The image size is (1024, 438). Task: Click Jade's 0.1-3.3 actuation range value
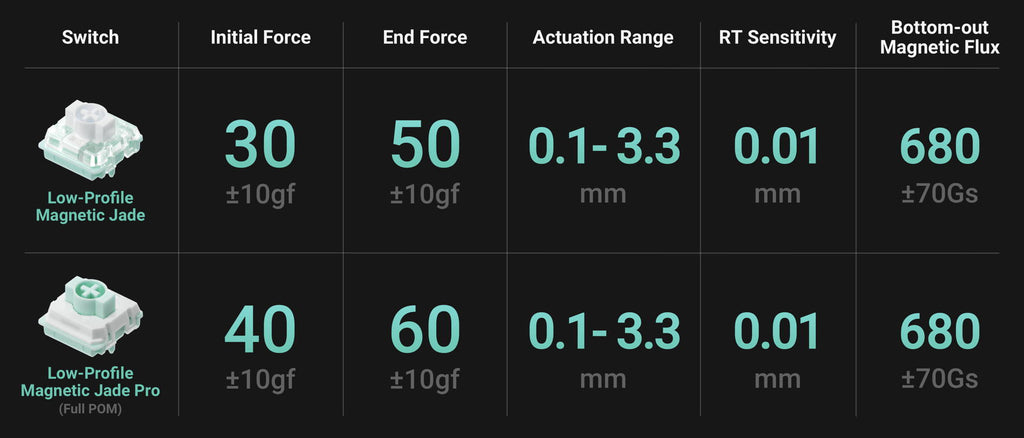coord(604,146)
